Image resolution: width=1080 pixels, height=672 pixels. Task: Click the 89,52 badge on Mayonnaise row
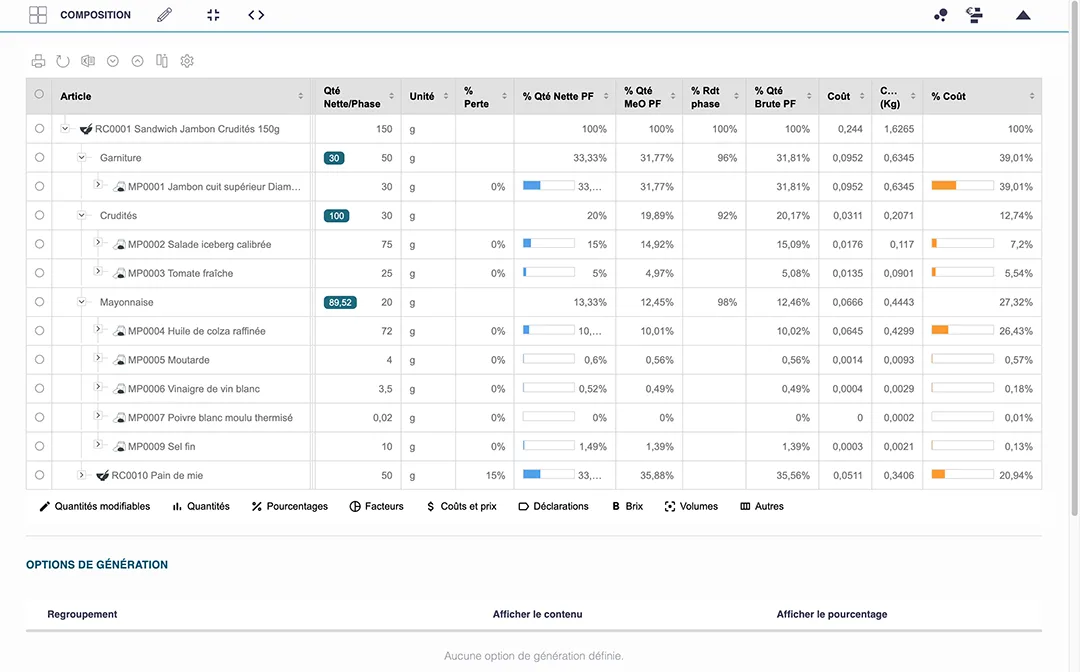tap(340, 302)
